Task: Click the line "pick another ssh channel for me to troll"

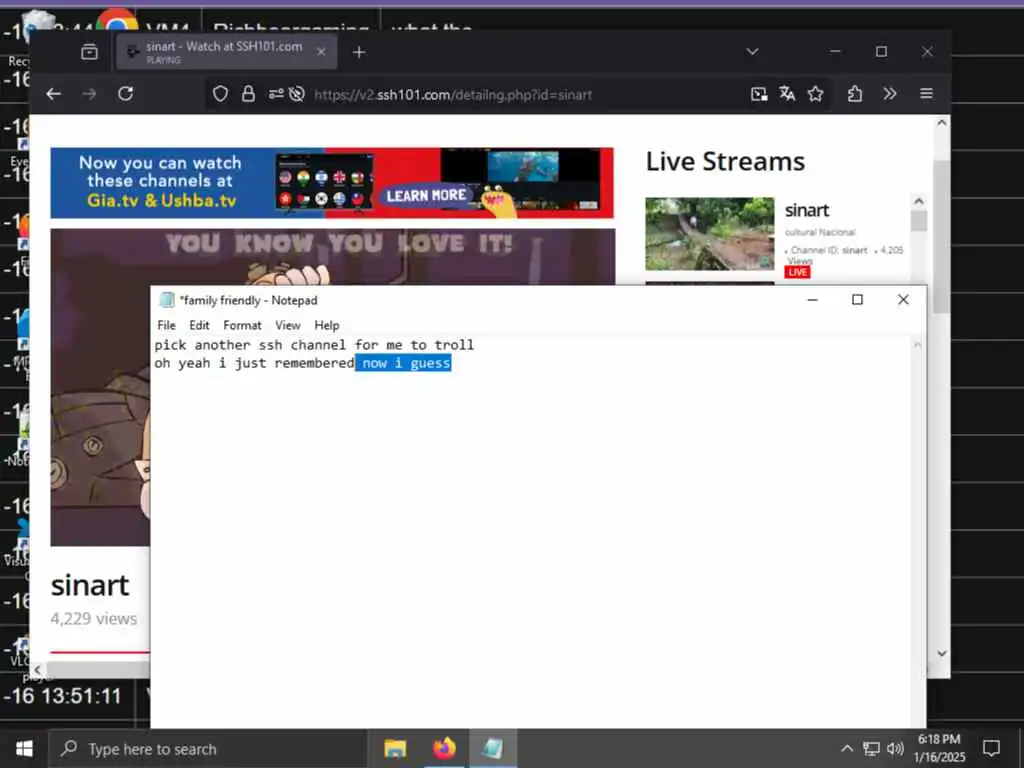Action: pos(314,345)
